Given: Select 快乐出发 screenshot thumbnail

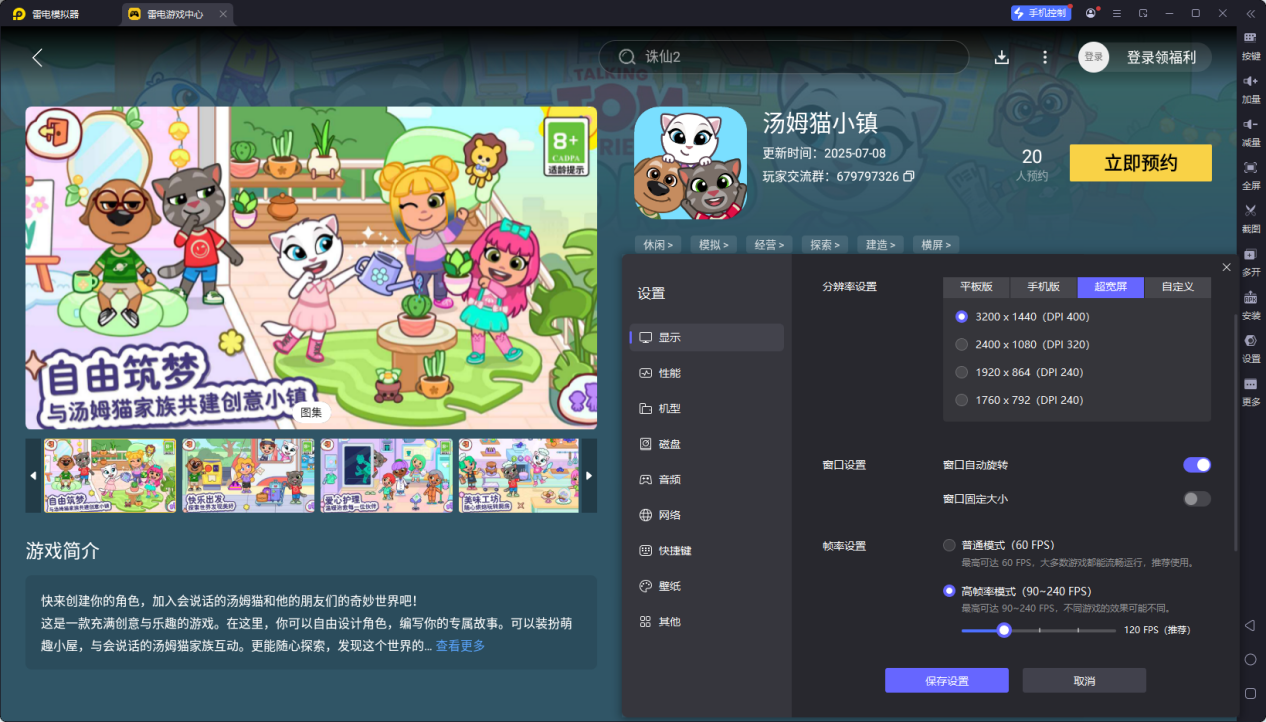Looking at the screenshot, I should coord(248,476).
